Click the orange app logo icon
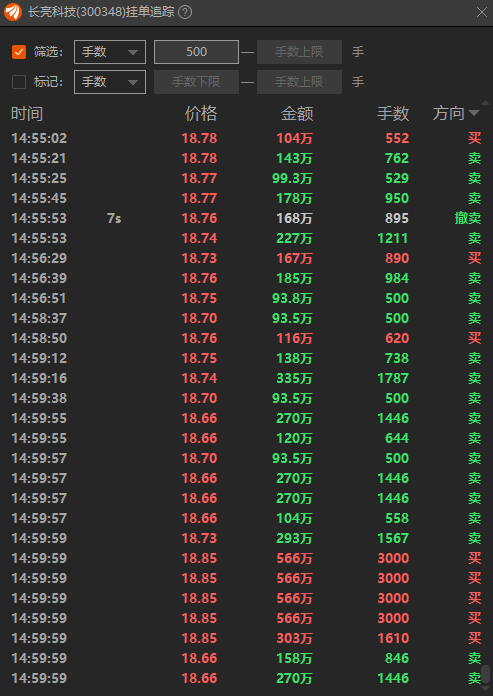The height and width of the screenshot is (696, 493). coord(13,12)
